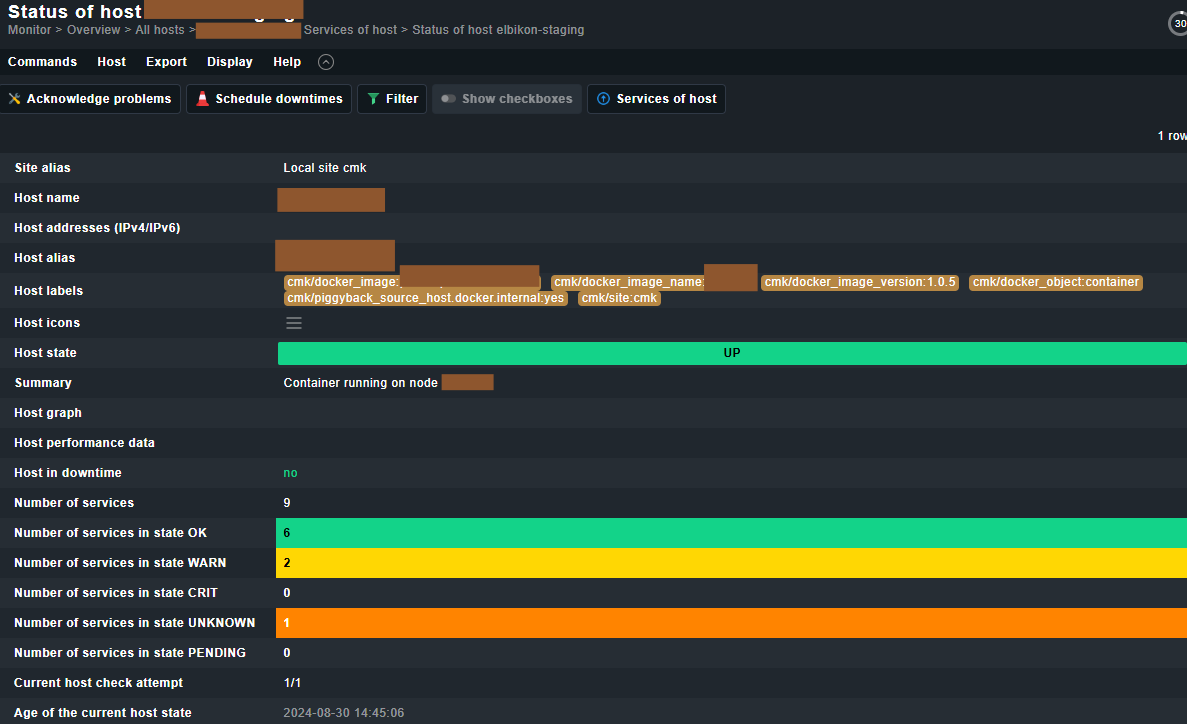This screenshot has height=724, width=1187.
Task: Click the Services of host arrow icon
Action: tap(603, 99)
